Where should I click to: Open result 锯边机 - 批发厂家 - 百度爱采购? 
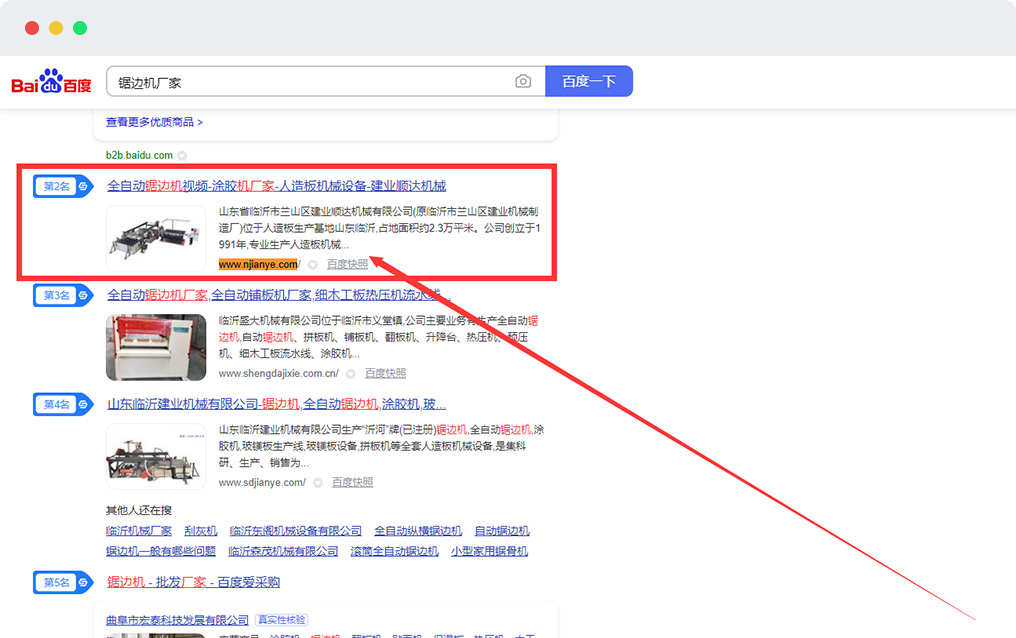[x=194, y=582]
